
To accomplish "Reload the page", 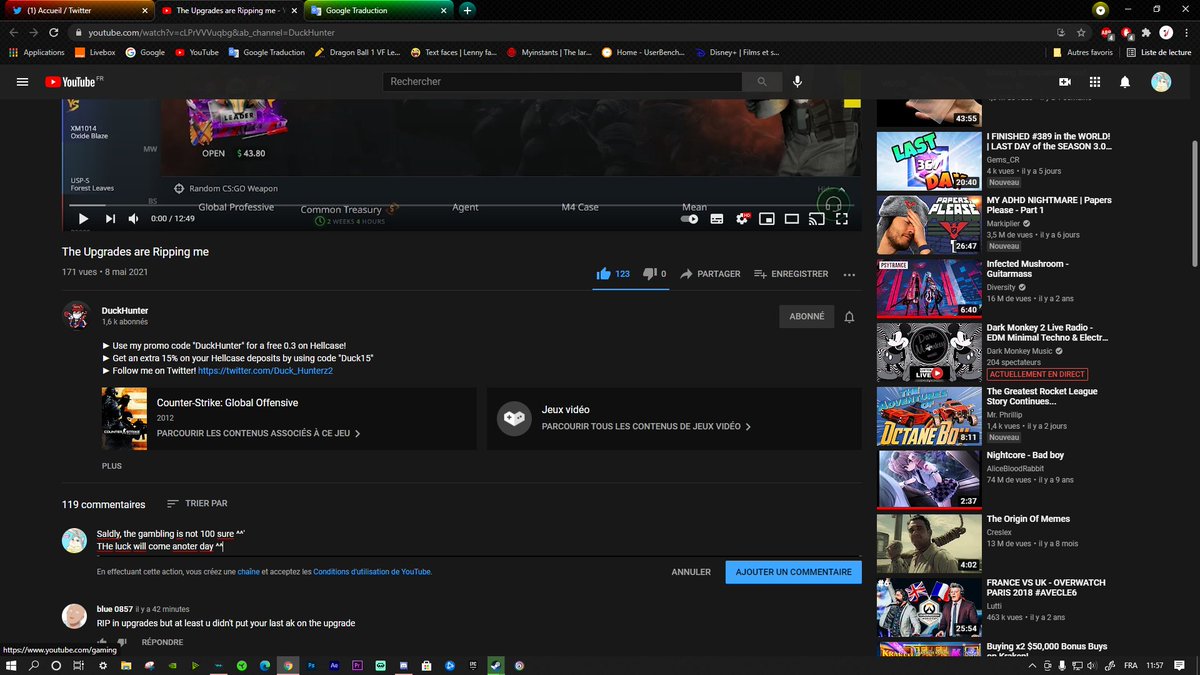I will [x=54, y=33].
